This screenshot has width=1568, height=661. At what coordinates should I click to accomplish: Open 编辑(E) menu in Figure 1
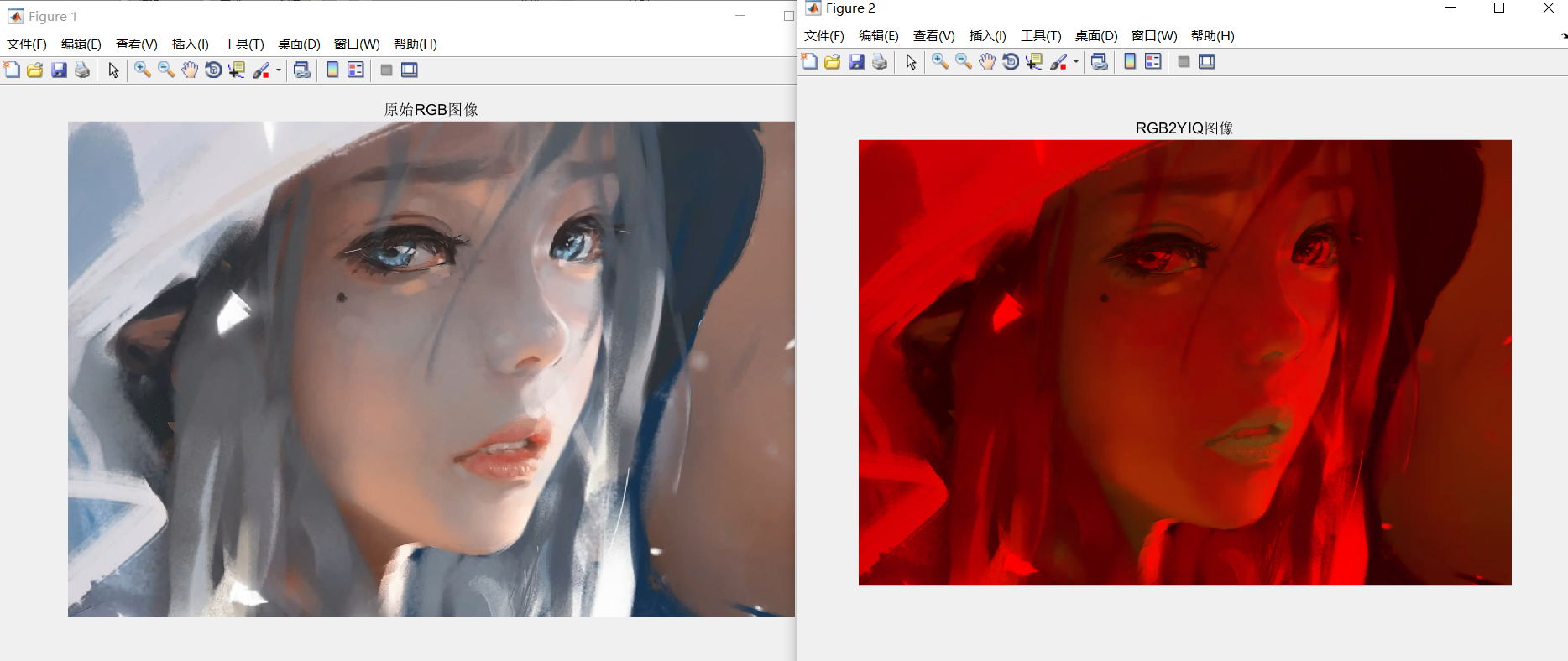click(x=81, y=44)
